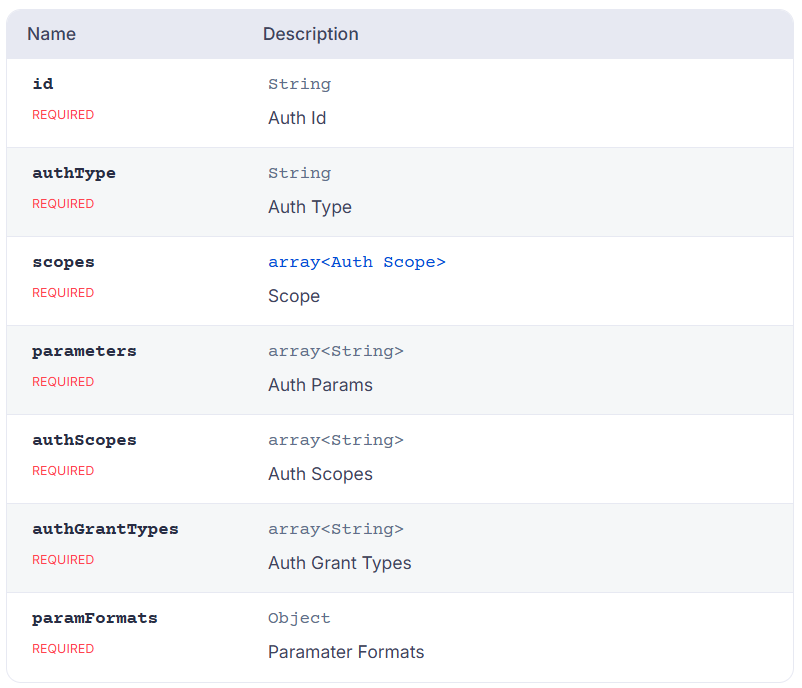This screenshot has width=802, height=688.
Task: Click the Object type of paramFormats
Action: (x=299, y=618)
